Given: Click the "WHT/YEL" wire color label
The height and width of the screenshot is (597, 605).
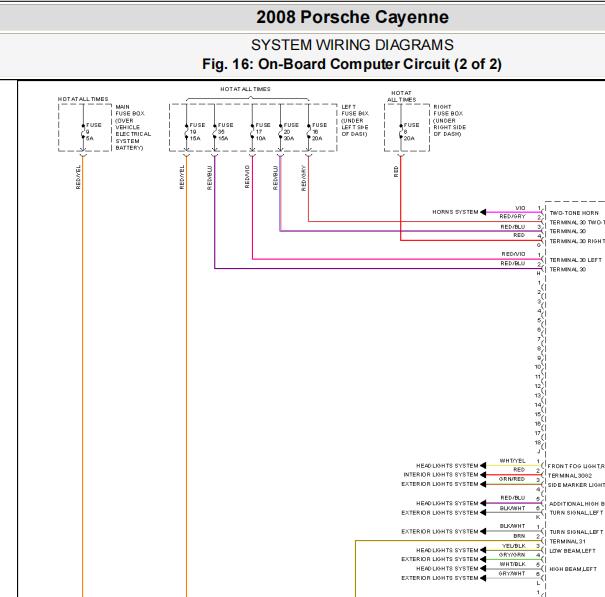Looking at the screenshot, I should pyautogui.click(x=512, y=461).
